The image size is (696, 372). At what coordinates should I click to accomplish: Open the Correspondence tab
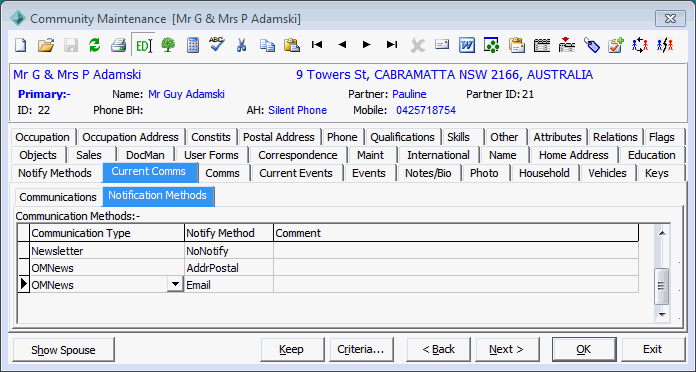[297, 155]
